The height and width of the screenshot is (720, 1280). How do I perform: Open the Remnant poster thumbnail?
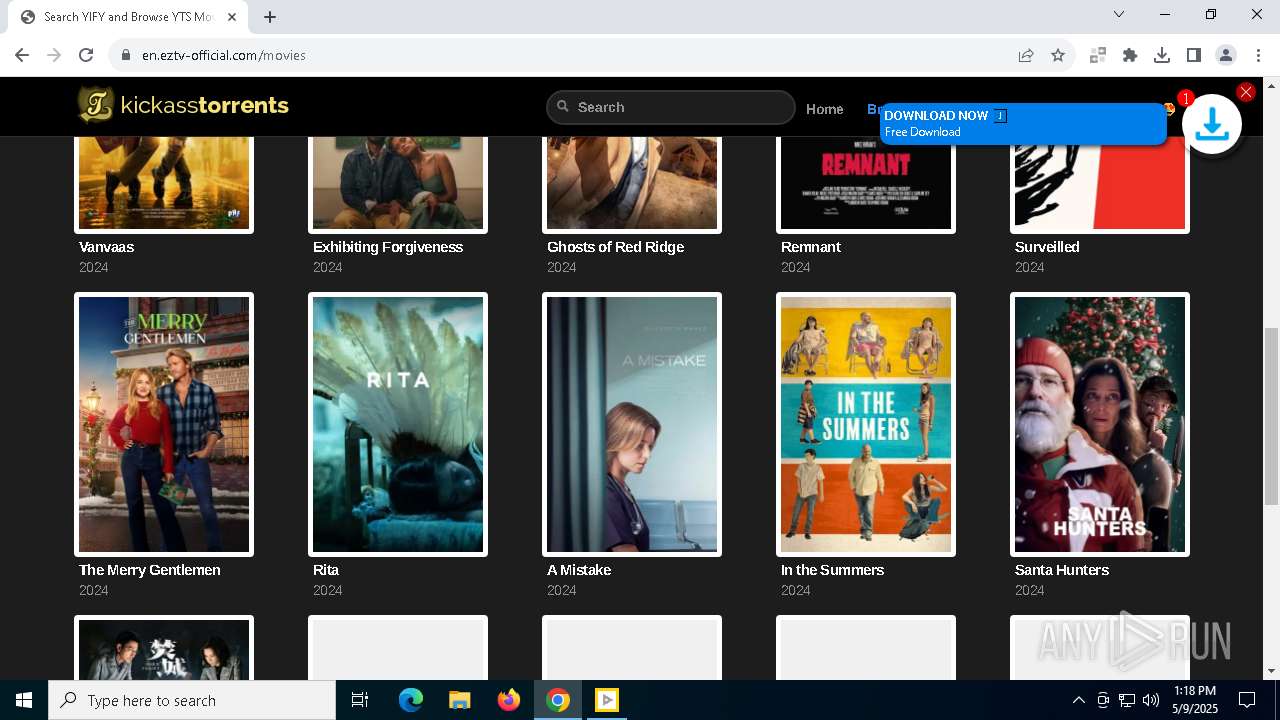(866, 183)
